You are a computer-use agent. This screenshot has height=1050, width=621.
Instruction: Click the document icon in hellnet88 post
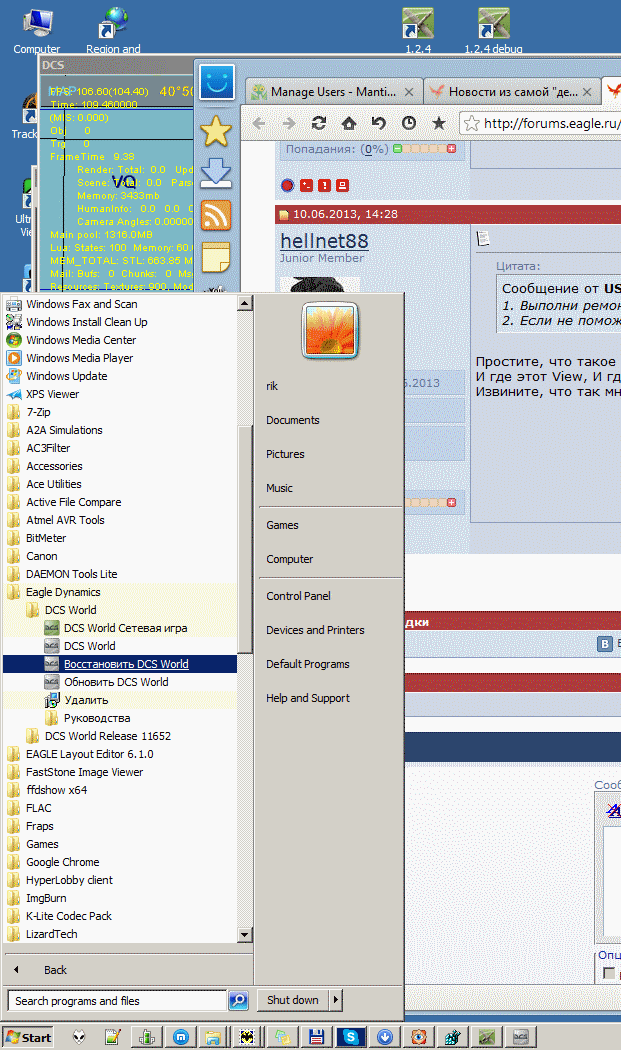[483, 238]
